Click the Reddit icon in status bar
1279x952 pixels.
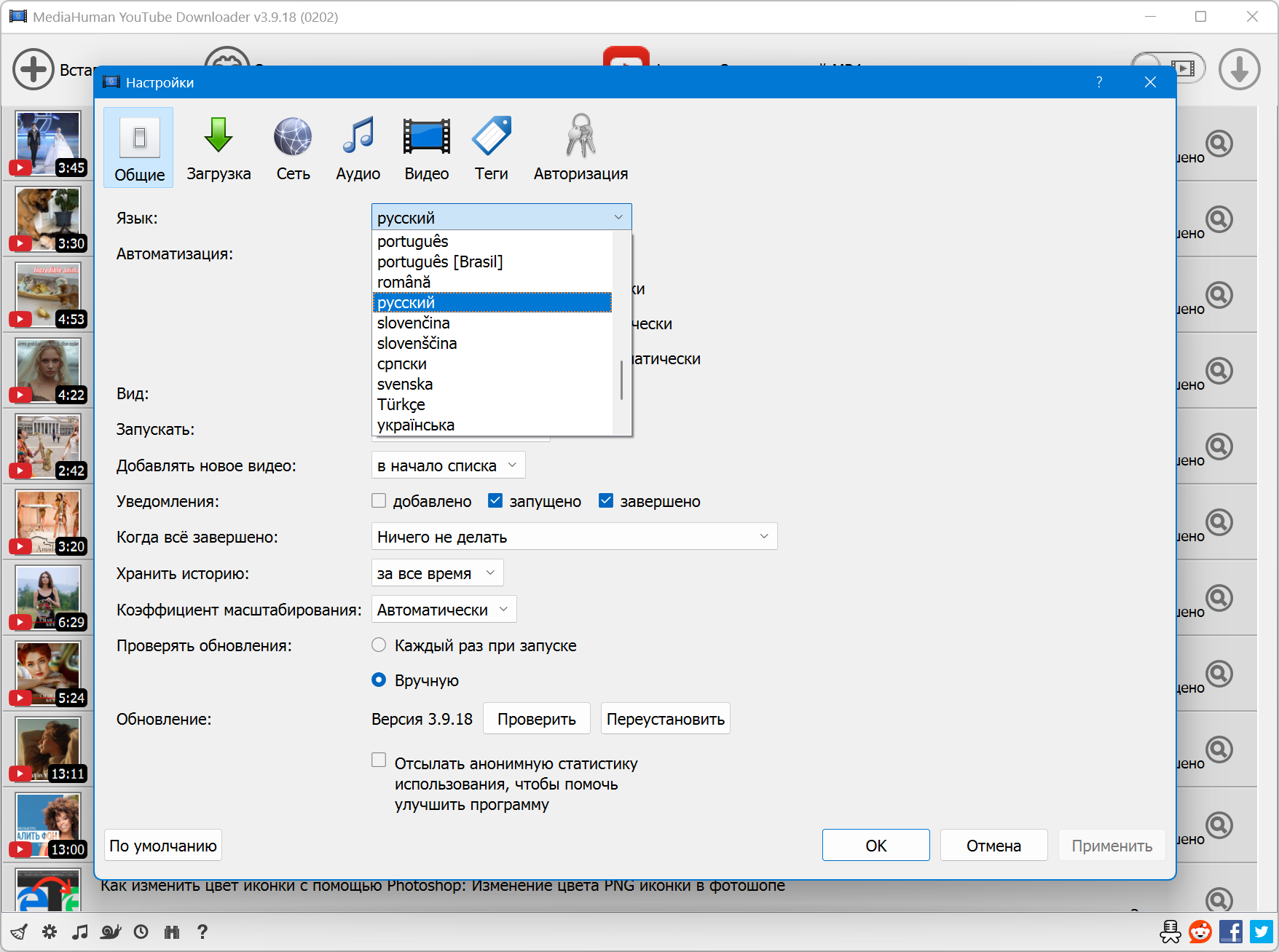(x=1200, y=932)
